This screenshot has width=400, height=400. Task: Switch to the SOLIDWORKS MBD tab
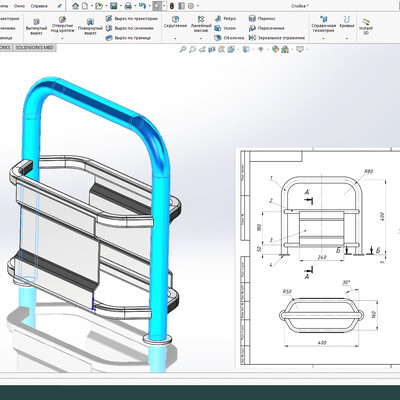(34, 48)
